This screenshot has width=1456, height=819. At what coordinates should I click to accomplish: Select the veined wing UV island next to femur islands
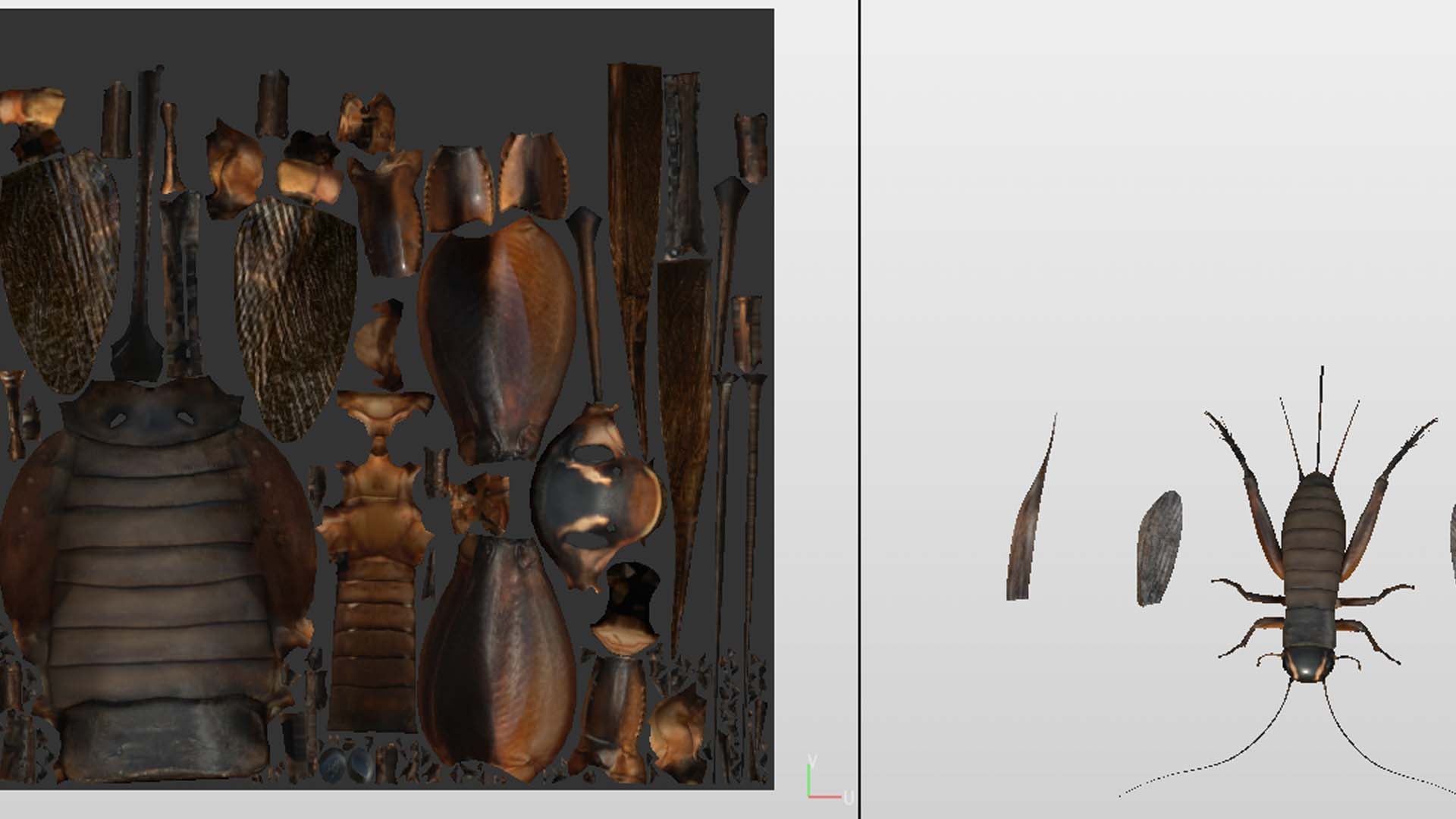tap(296, 318)
